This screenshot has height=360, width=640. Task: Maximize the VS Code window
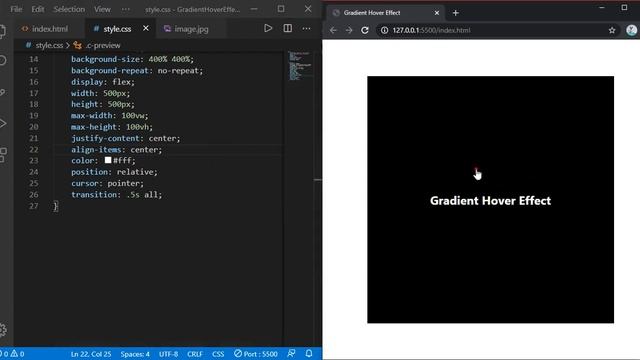(281, 9)
